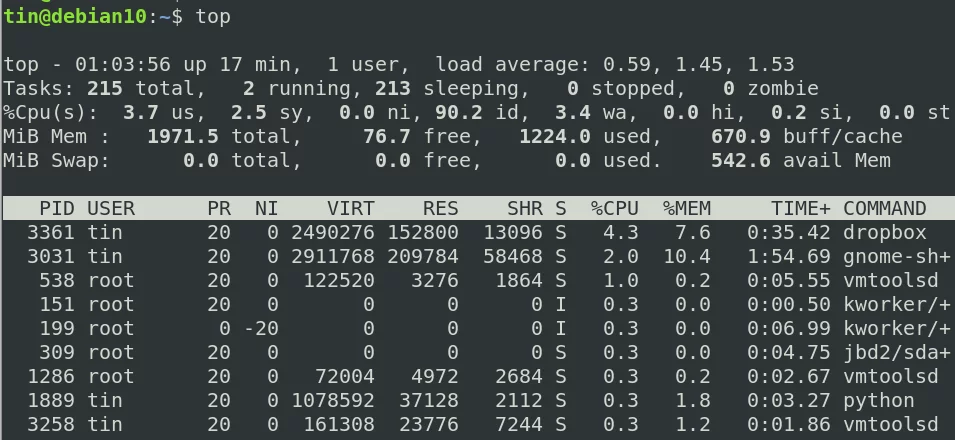Screen dimensions: 955x440
Task: Click the 1971.5 total memory value
Action: click(183, 137)
